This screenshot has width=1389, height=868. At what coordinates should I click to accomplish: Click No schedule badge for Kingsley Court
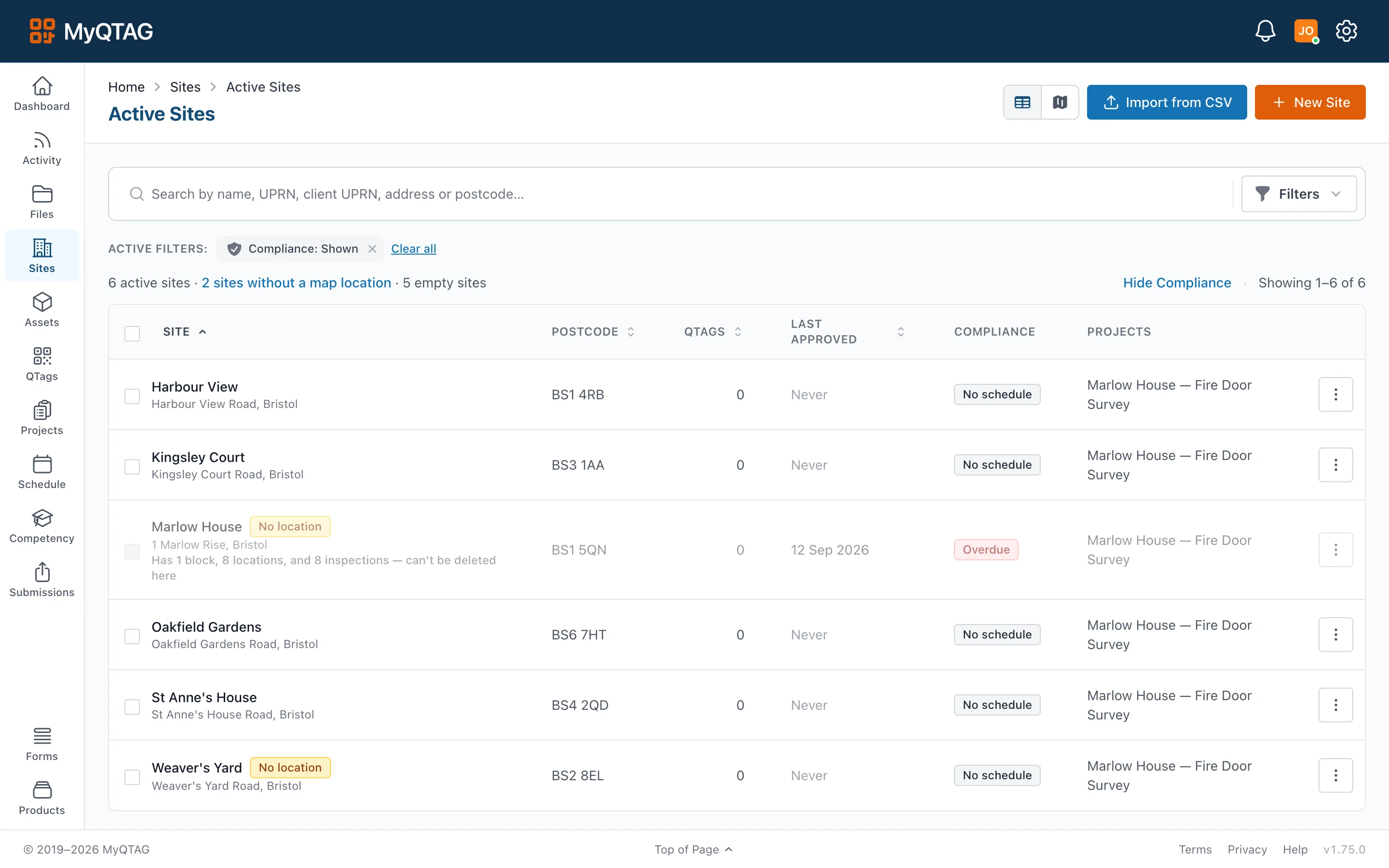pyautogui.click(x=997, y=464)
